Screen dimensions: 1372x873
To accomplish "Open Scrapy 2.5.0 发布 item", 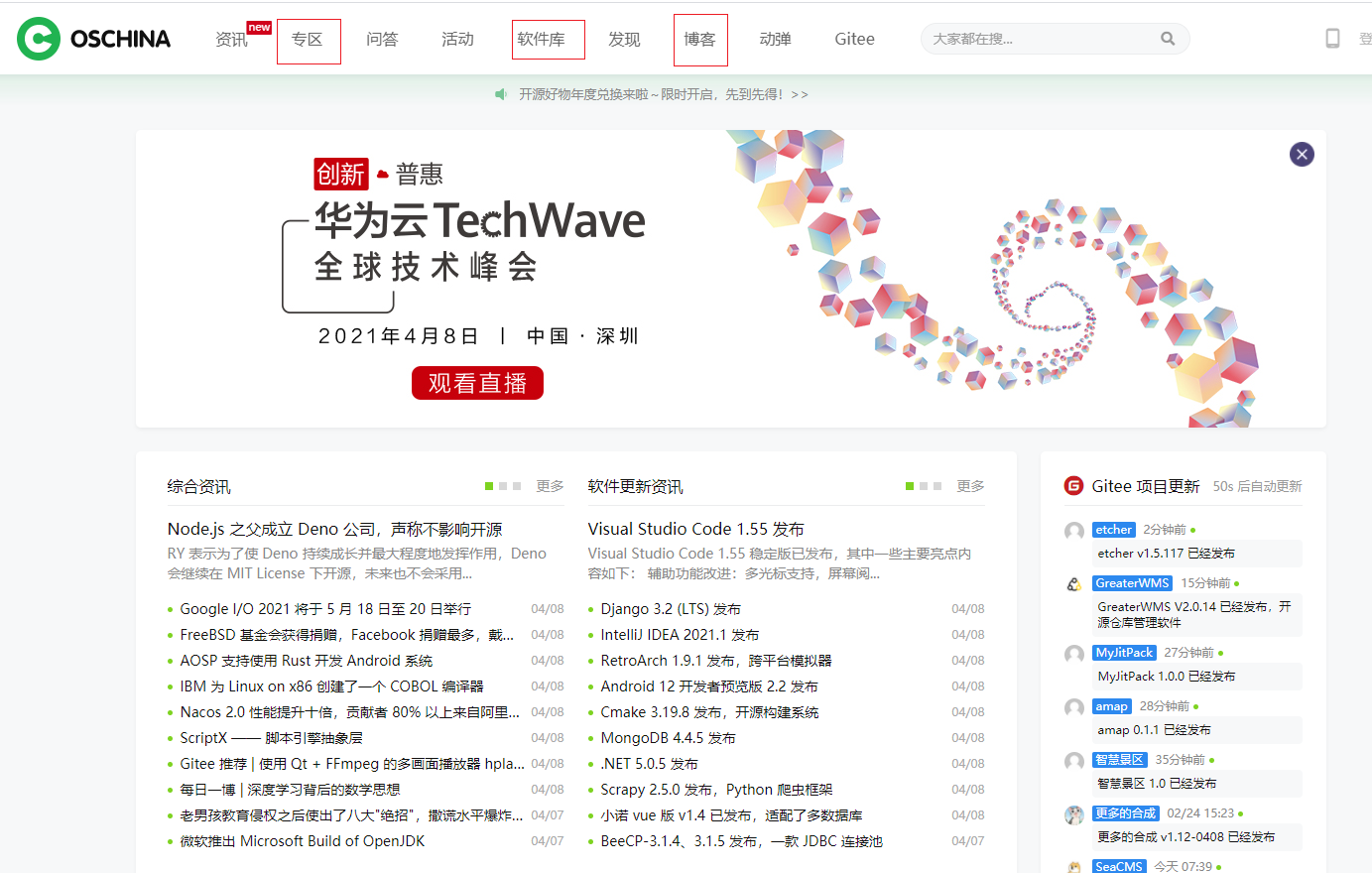I will click(716, 790).
